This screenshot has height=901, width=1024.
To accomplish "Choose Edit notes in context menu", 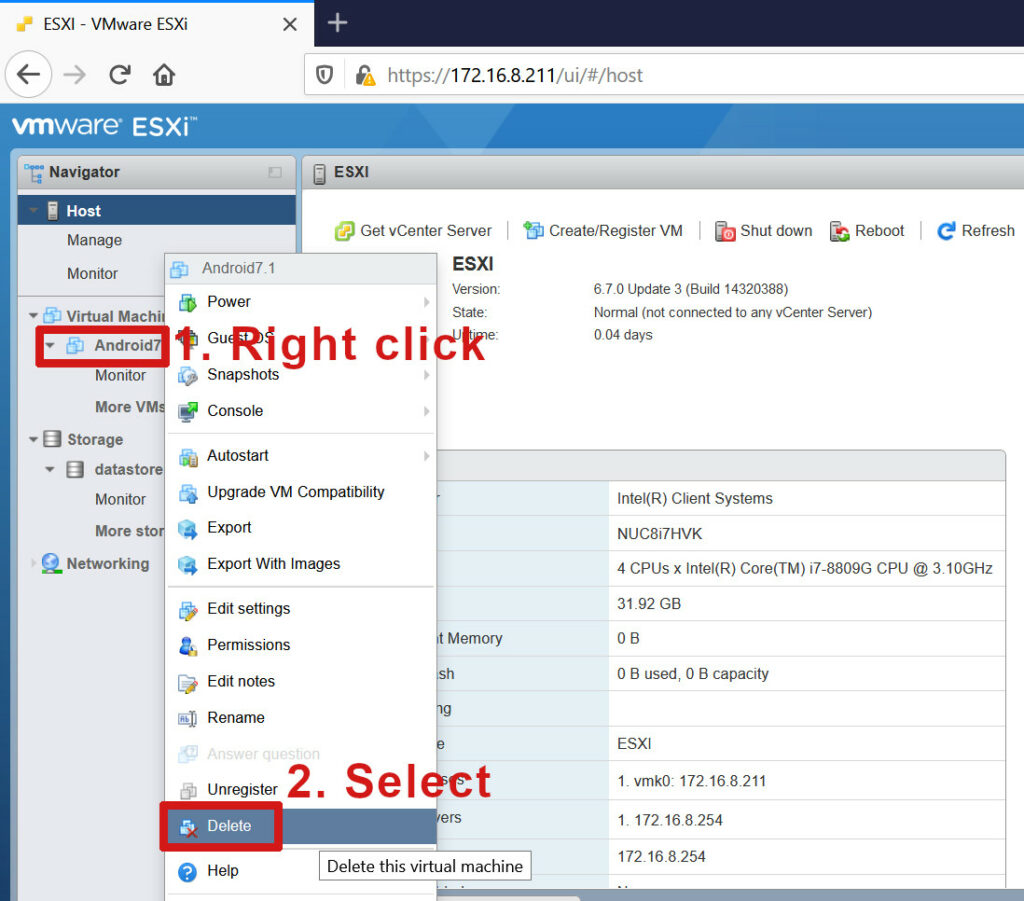I will 301,682.
